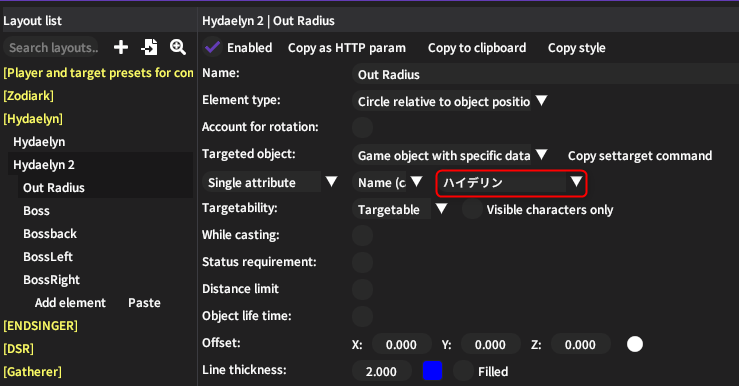Viewport: 739px width, 386px height.
Task: Select the BossLeft element
Action: [48, 257]
